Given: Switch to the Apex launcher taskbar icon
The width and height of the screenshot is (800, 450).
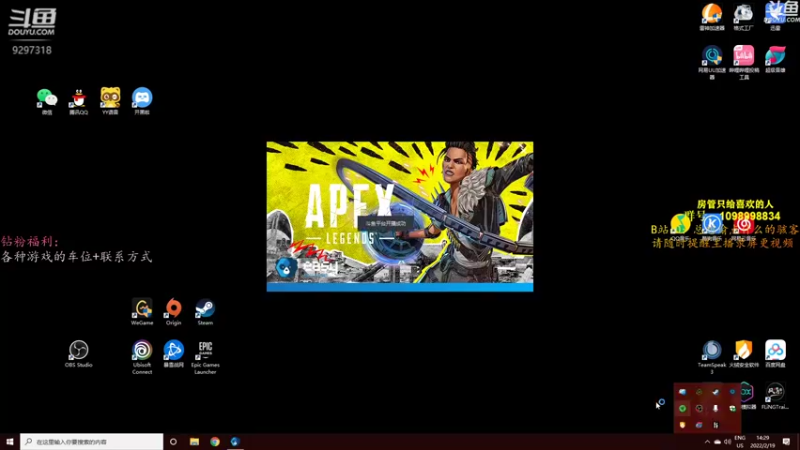Looking at the screenshot, I should pyautogui.click(x=235, y=442).
